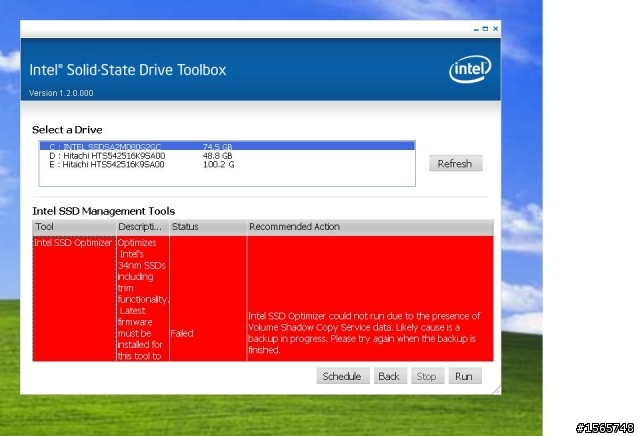Click the Run button
The height and width of the screenshot is (436, 640).
tap(464, 376)
